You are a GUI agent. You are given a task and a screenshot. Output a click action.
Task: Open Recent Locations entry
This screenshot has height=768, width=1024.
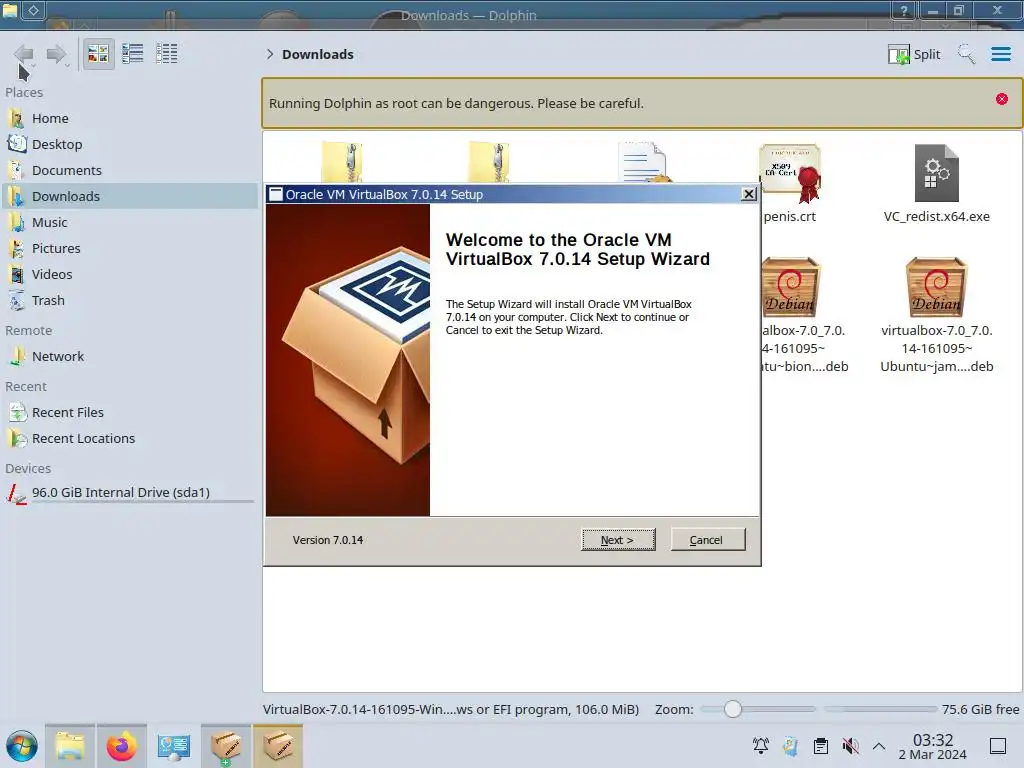coord(131,439)
